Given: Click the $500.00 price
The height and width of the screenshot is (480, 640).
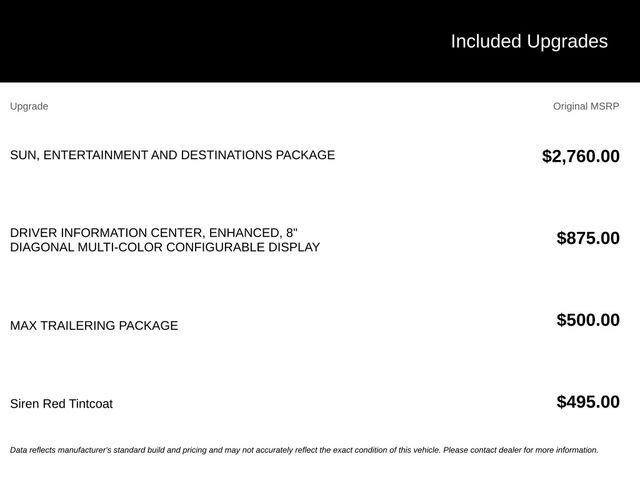Looking at the screenshot, I should tap(588, 320).
